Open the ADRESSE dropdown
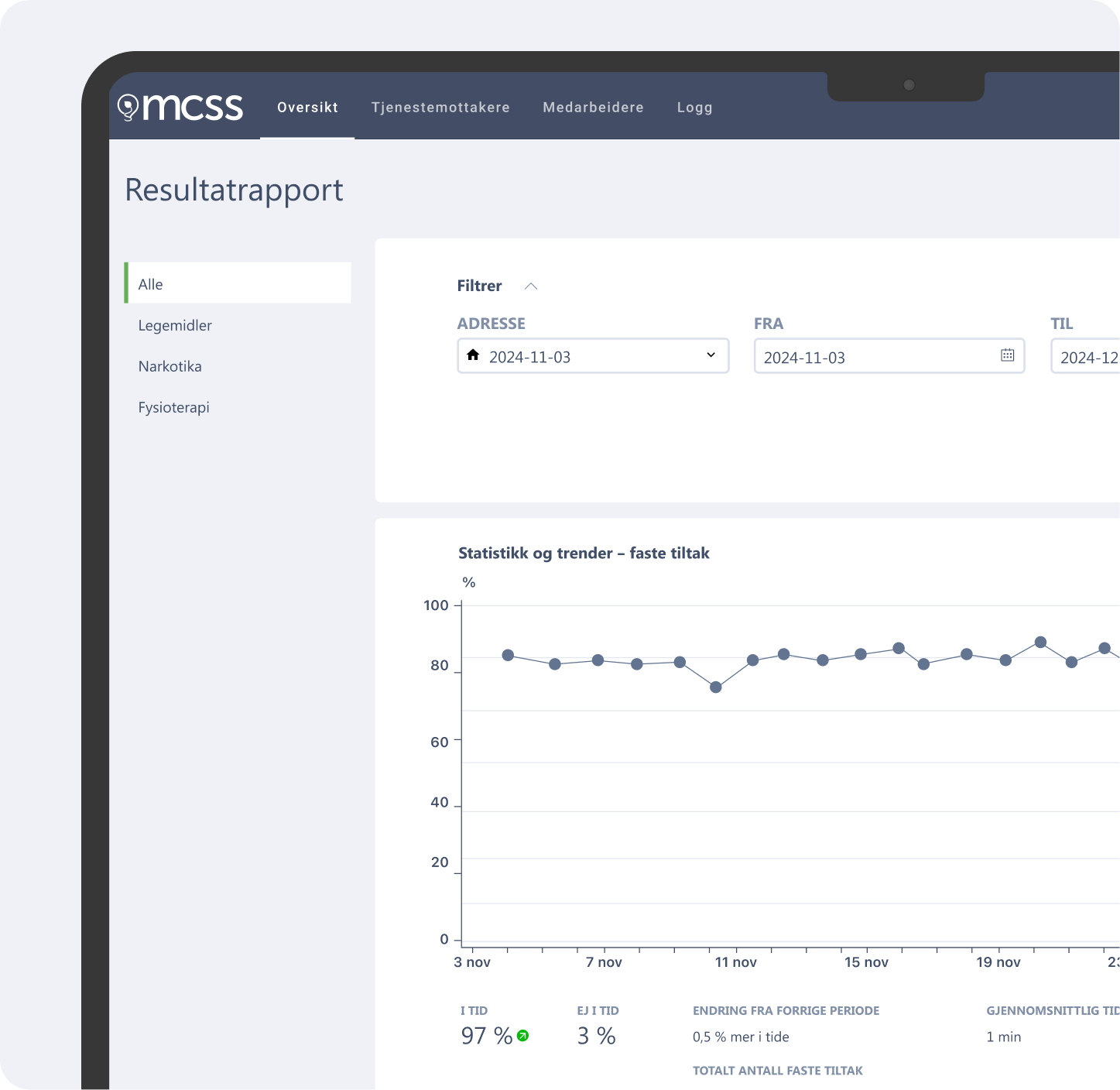This screenshot has width=1120, height=1090. click(710, 355)
